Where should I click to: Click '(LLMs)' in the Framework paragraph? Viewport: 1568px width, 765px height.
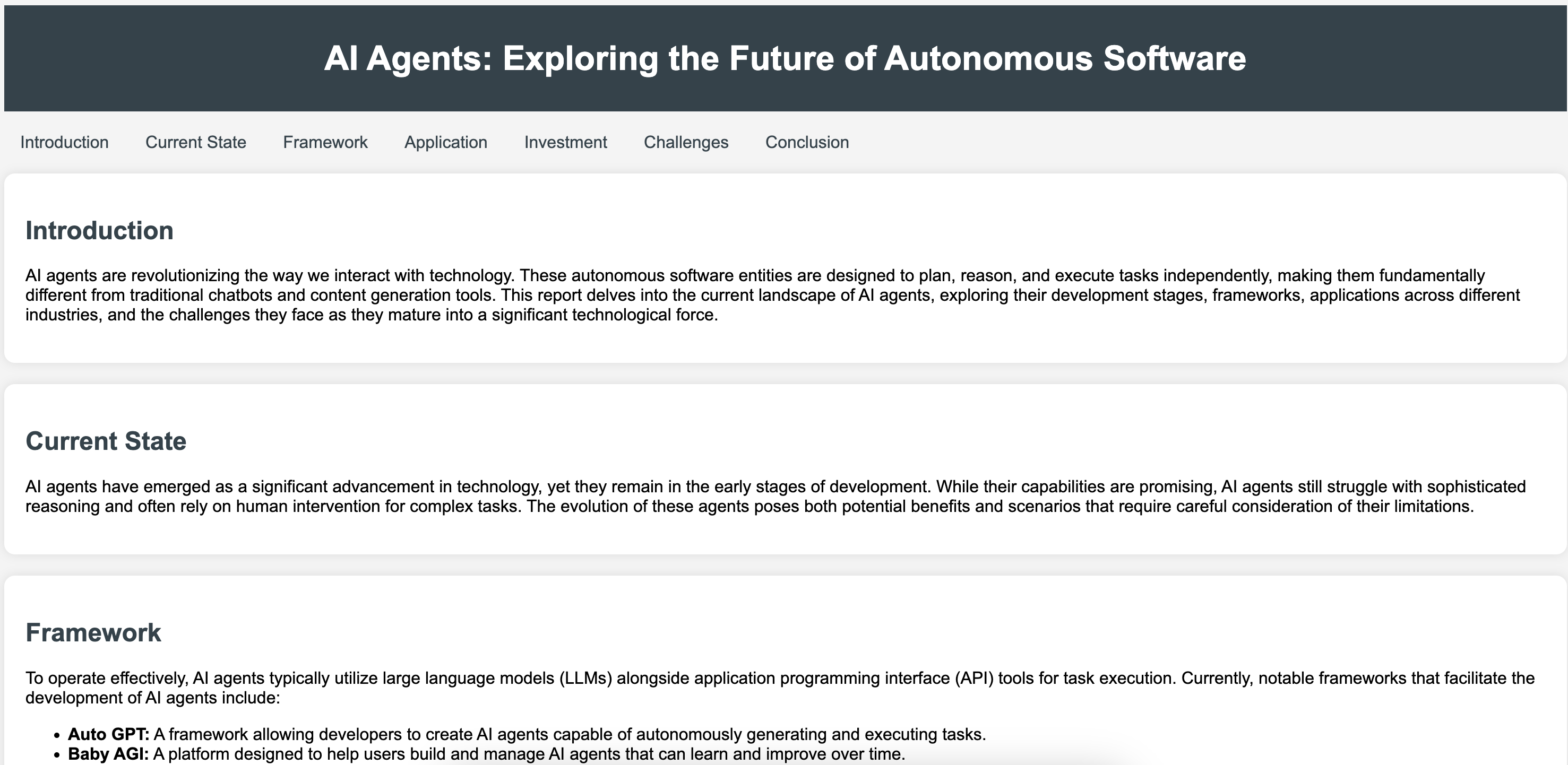[585, 678]
